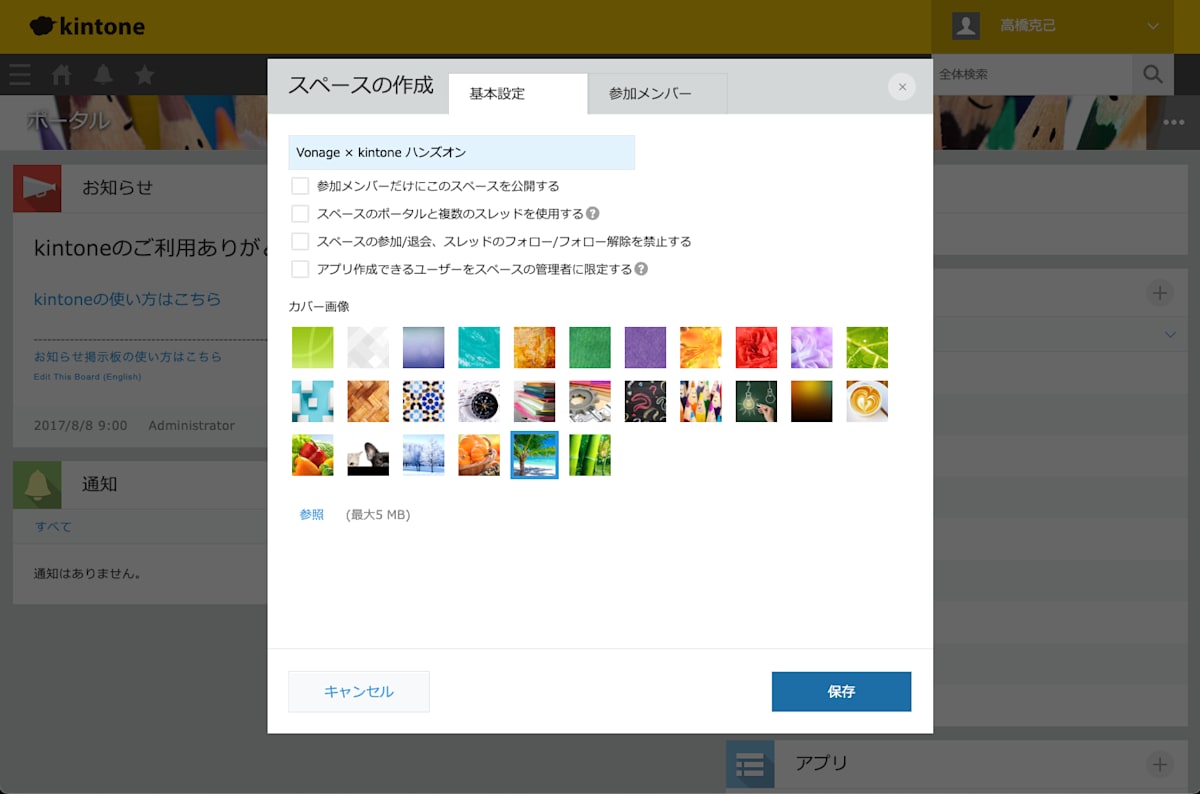This screenshot has width=1200, height=794.
Task: Expand the chevron in the right side panel
Action: pyautogui.click(x=1170, y=334)
